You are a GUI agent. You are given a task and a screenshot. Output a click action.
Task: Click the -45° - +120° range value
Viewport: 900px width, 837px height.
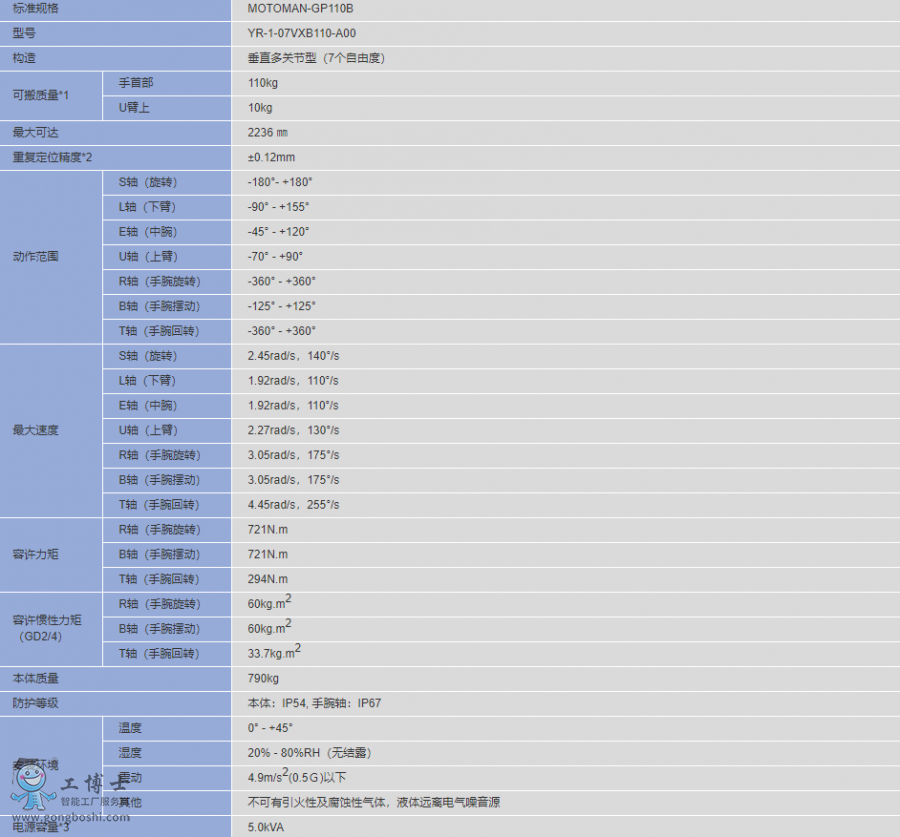pos(278,231)
